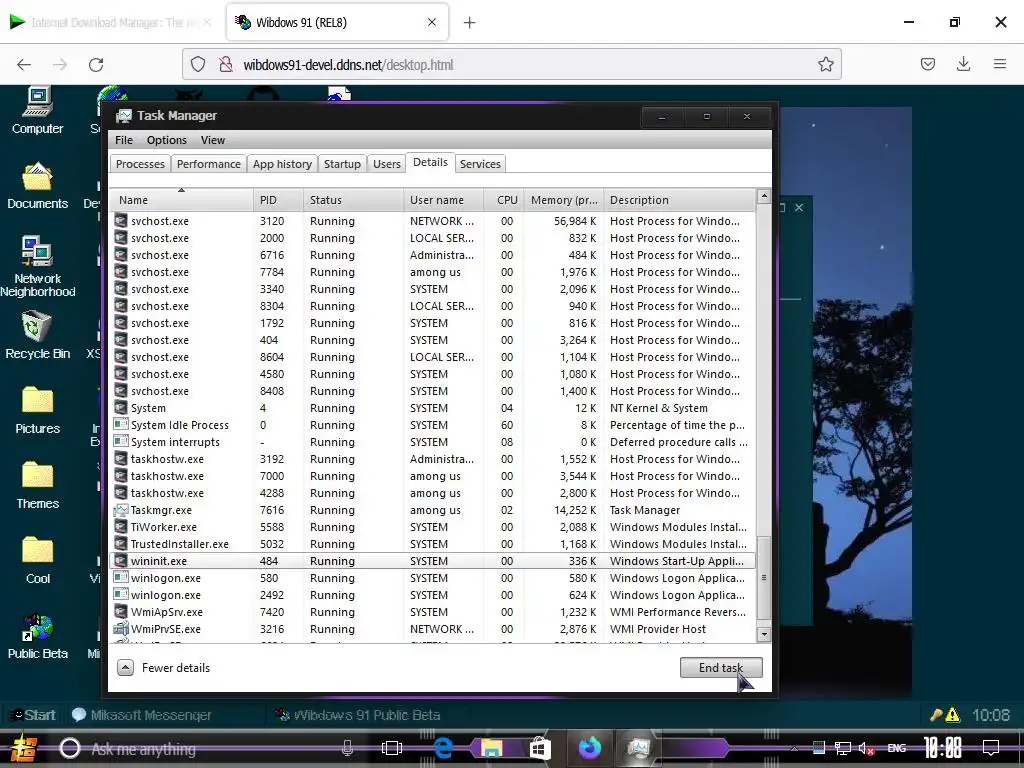Click the browser bookmark star icon
This screenshot has height=768, width=1024.
pos(825,64)
